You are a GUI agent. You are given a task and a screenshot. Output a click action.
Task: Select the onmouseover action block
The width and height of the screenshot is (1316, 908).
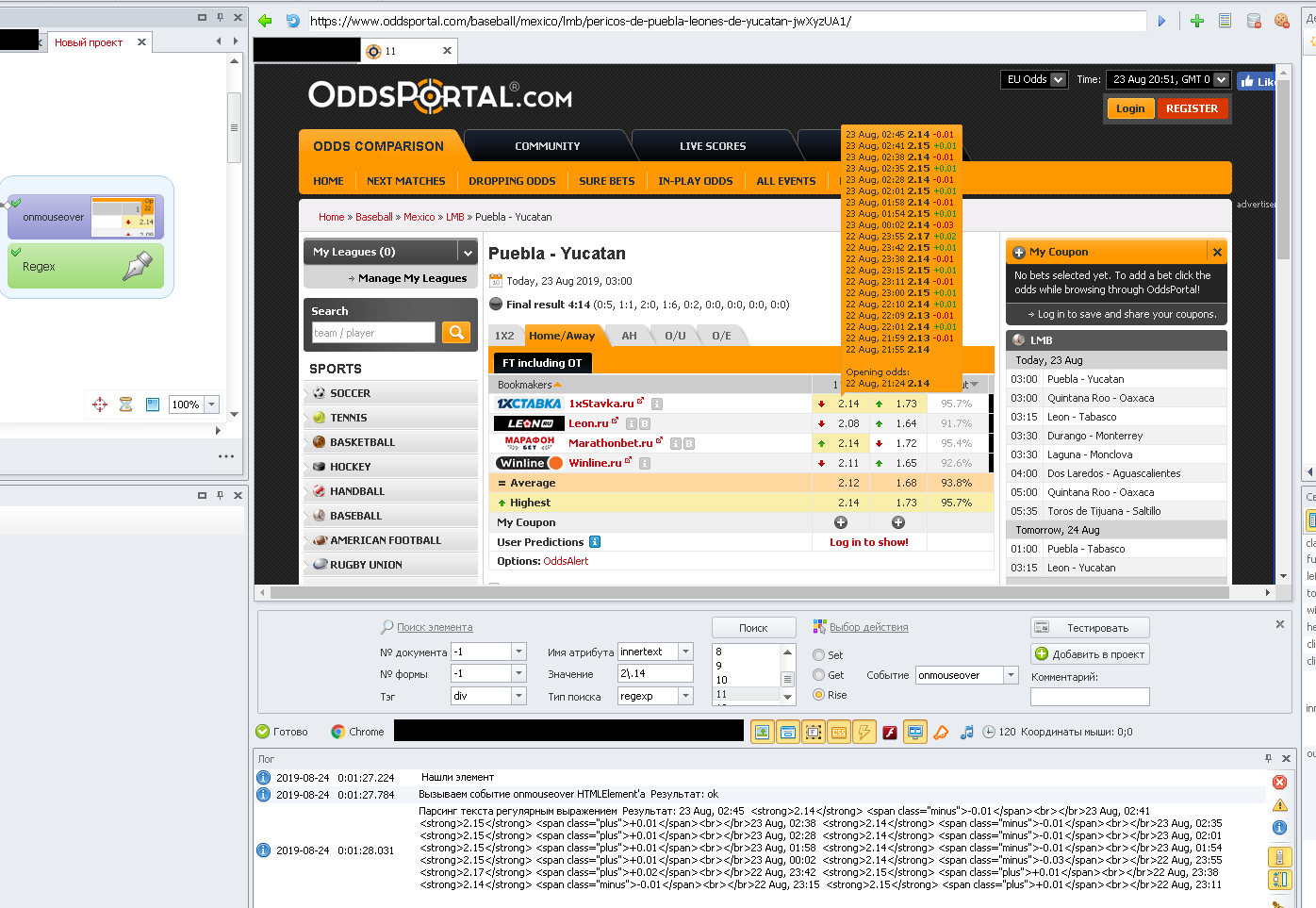(86, 217)
